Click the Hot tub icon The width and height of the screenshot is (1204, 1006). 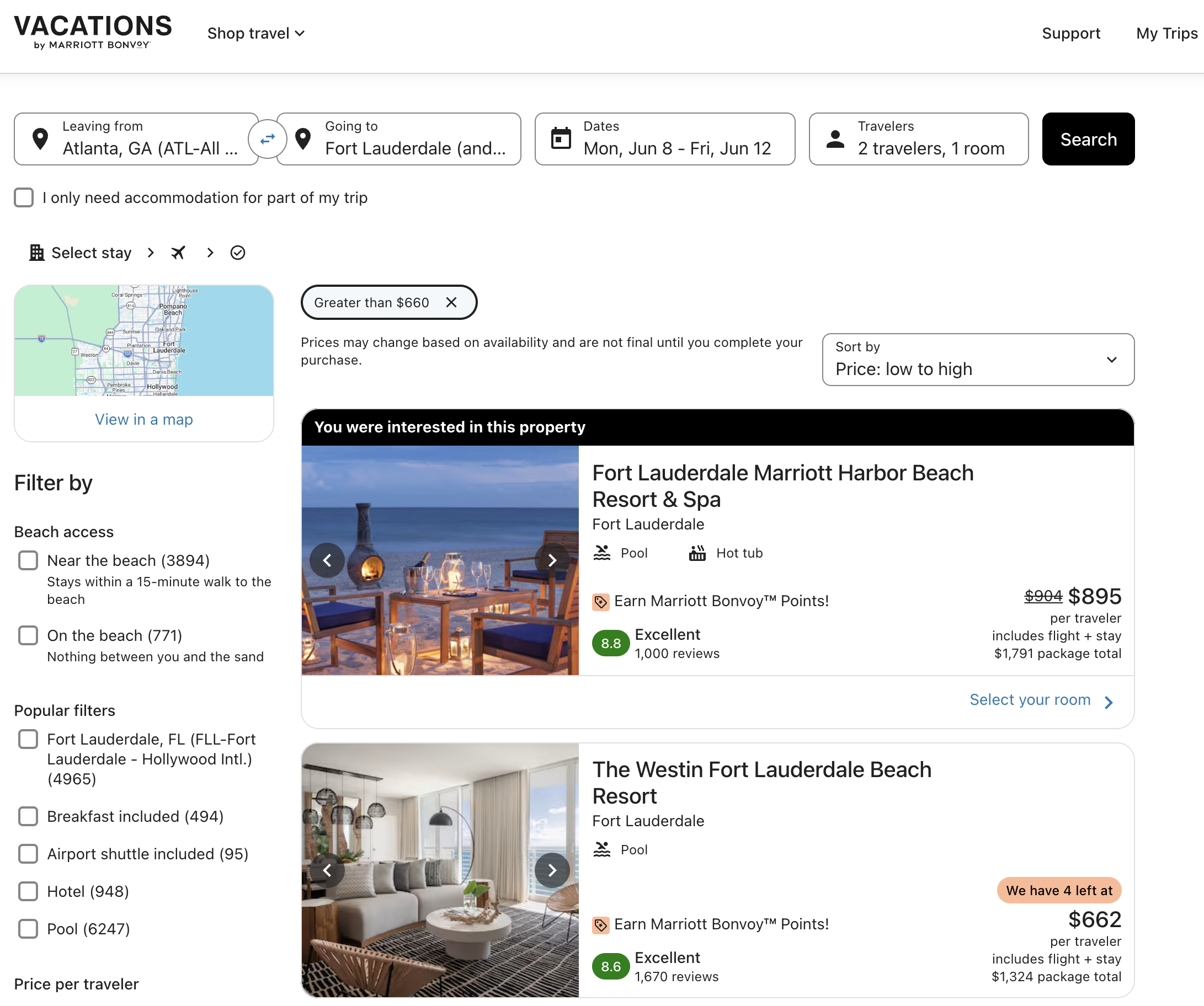coord(697,552)
